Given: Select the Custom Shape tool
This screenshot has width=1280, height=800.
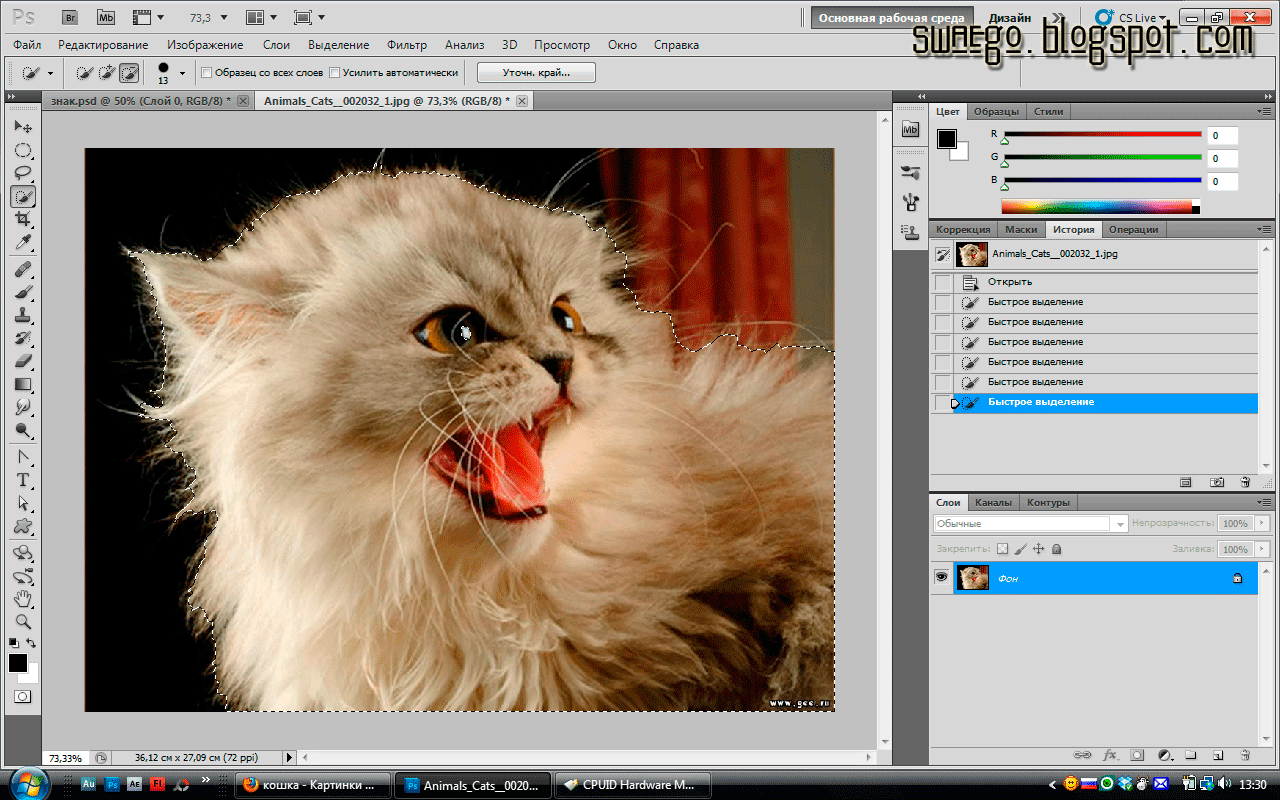Looking at the screenshot, I should [x=23, y=526].
